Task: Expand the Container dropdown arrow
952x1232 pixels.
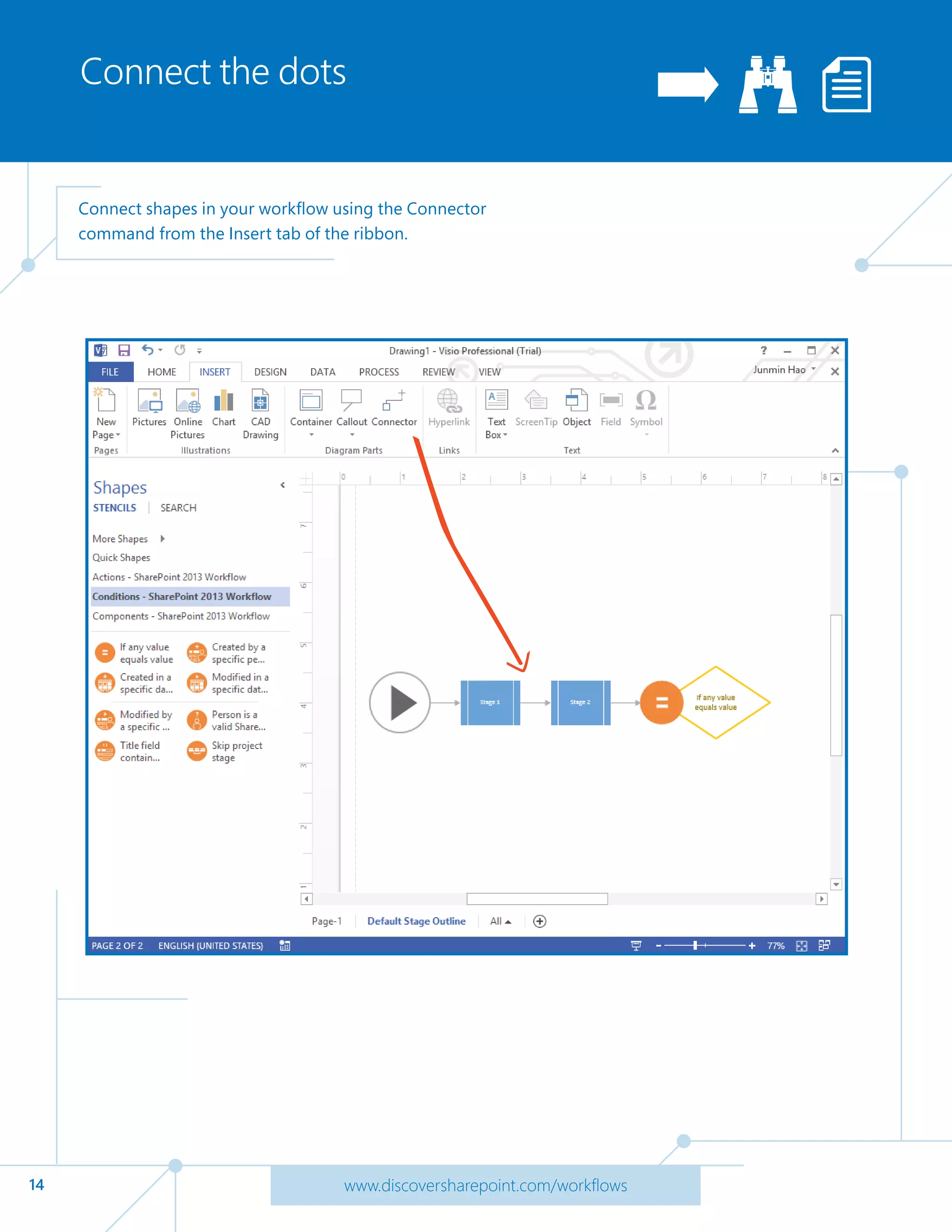Action: click(311, 435)
